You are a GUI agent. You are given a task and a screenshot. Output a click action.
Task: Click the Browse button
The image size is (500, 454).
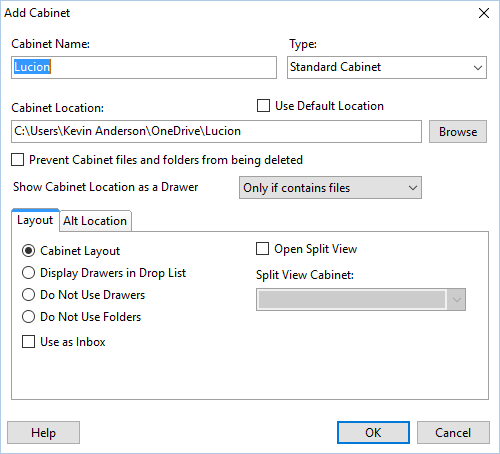coord(458,132)
